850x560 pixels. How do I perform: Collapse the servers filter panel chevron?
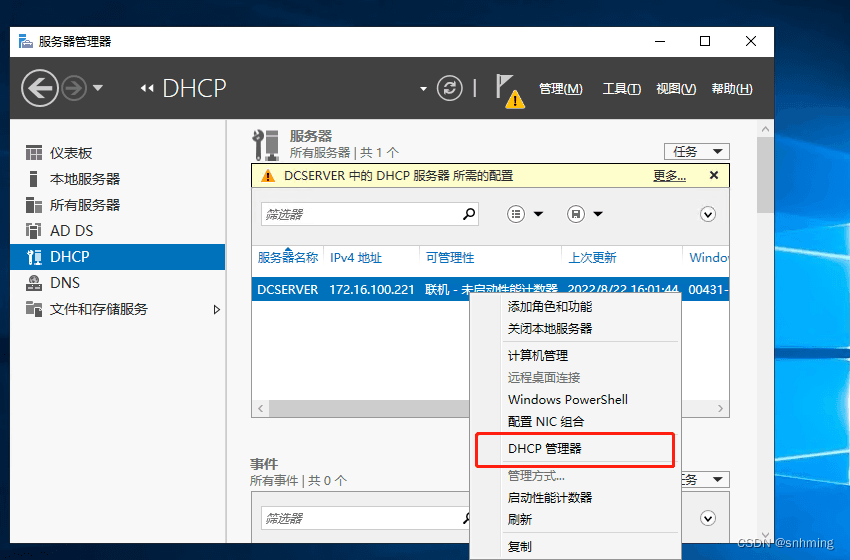click(x=708, y=214)
